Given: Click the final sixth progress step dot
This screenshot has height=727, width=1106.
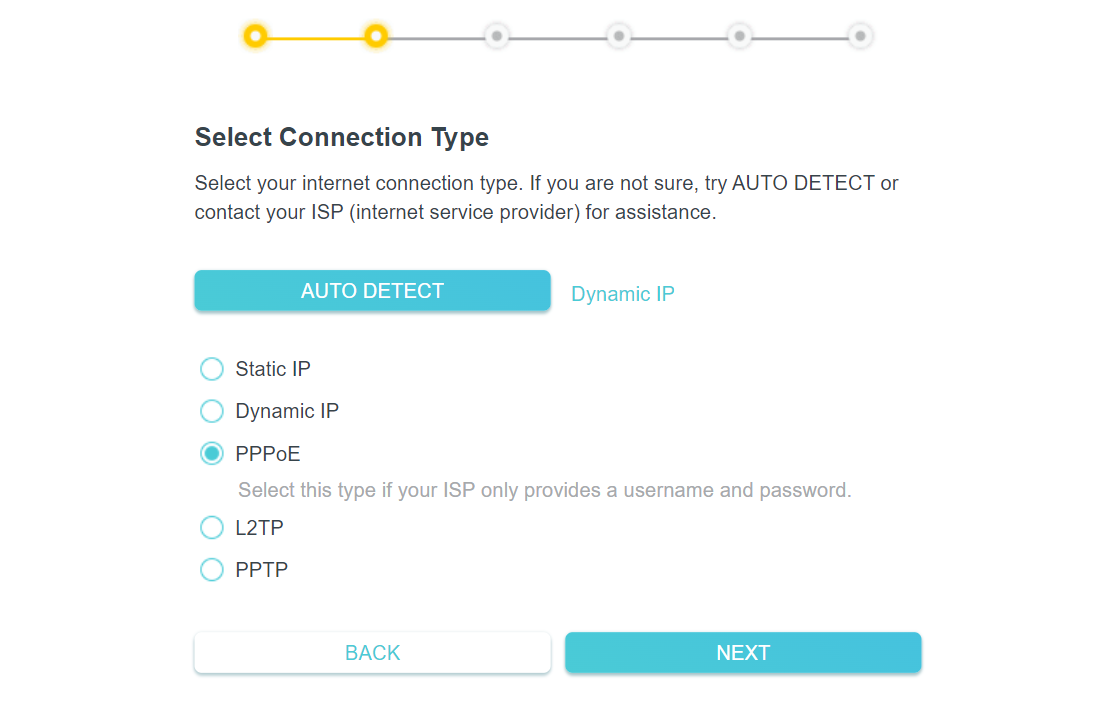Looking at the screenshot, I should pyautogui.click(x=859, y=37).
